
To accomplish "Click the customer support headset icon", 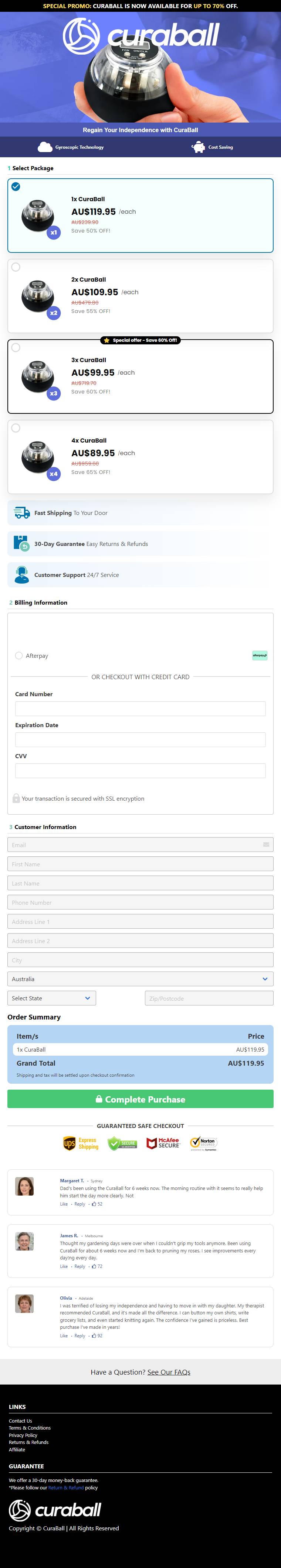I will click(x=22, y=575).
